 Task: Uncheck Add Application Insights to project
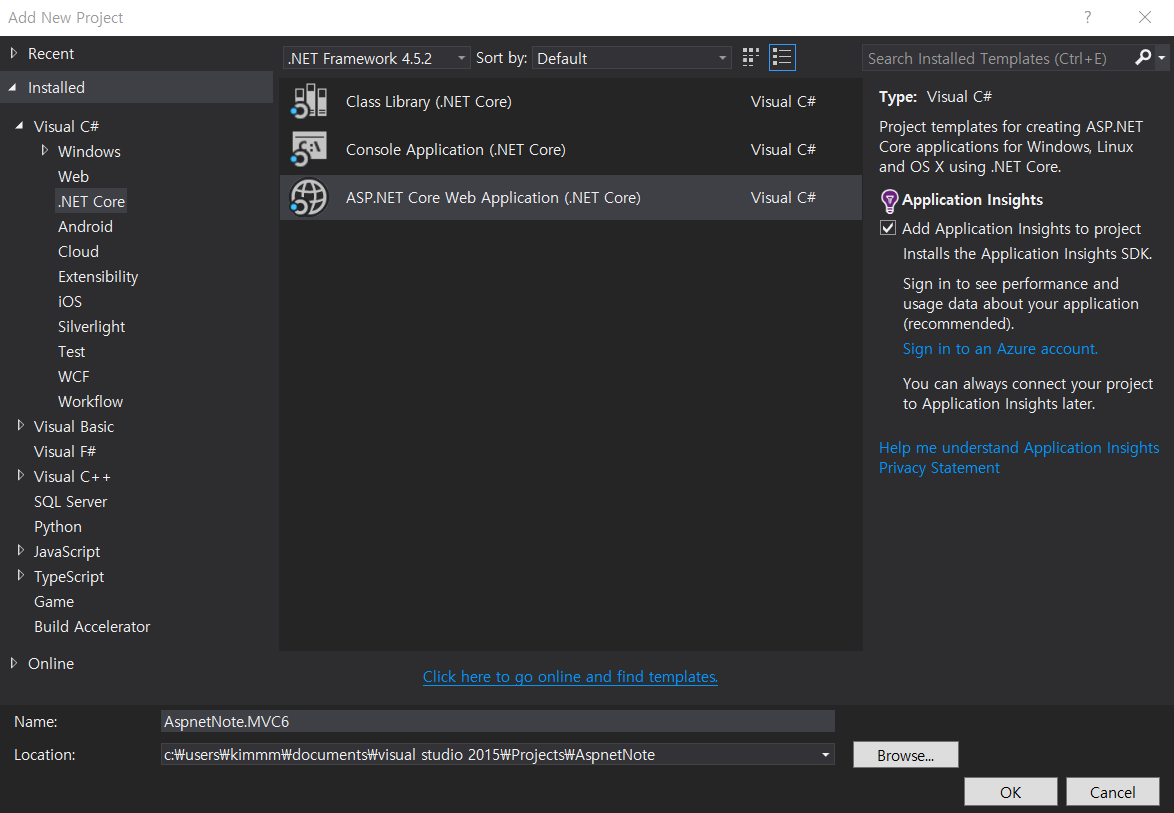coord(888,228)
